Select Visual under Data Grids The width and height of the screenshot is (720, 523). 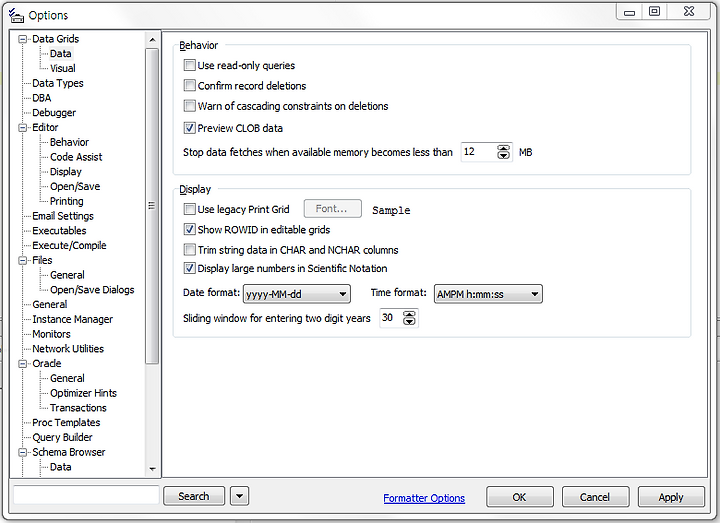[62, 68]
